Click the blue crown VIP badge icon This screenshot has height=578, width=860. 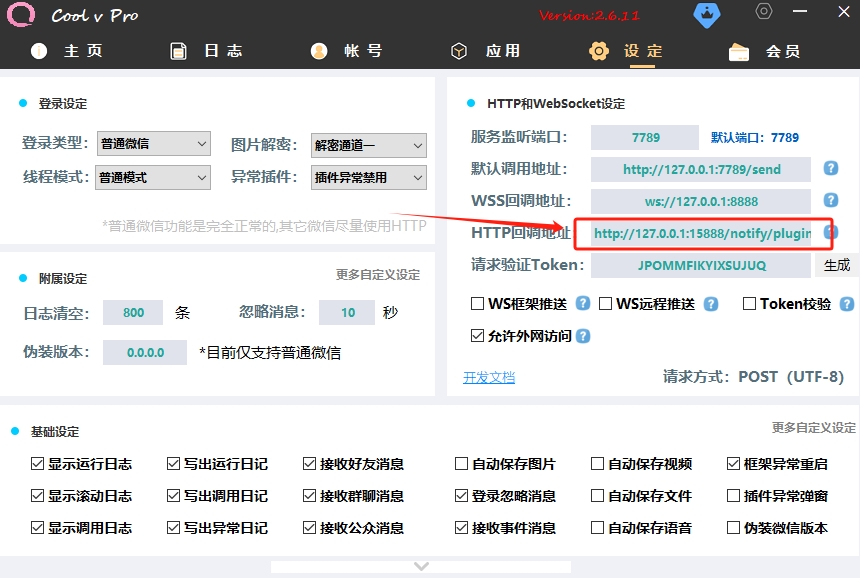706,15
